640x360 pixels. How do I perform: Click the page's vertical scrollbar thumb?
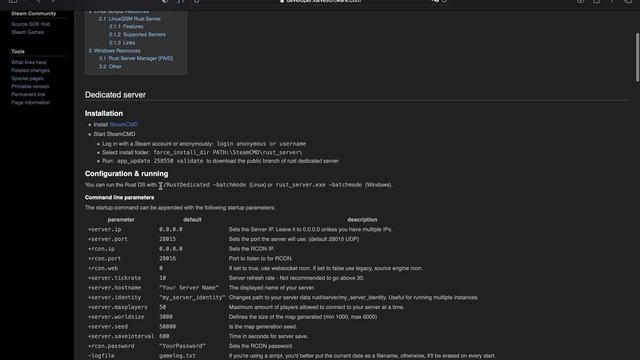tap(637, 57)
